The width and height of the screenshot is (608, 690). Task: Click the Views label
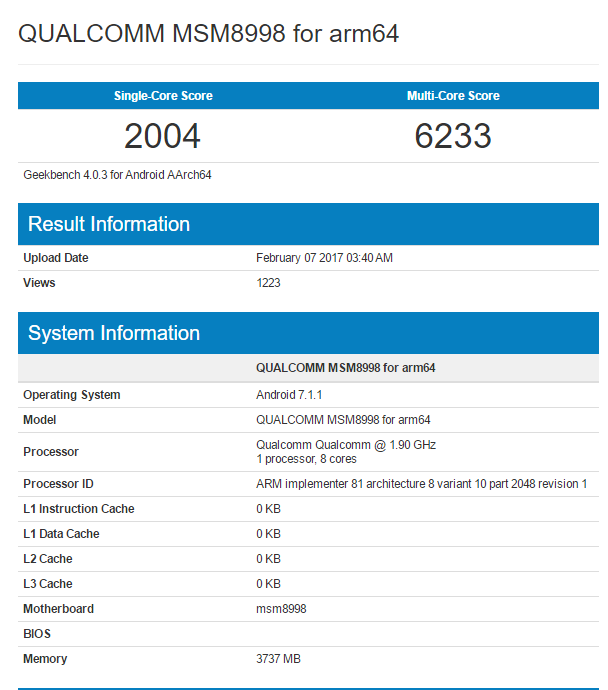click(39, 283)
